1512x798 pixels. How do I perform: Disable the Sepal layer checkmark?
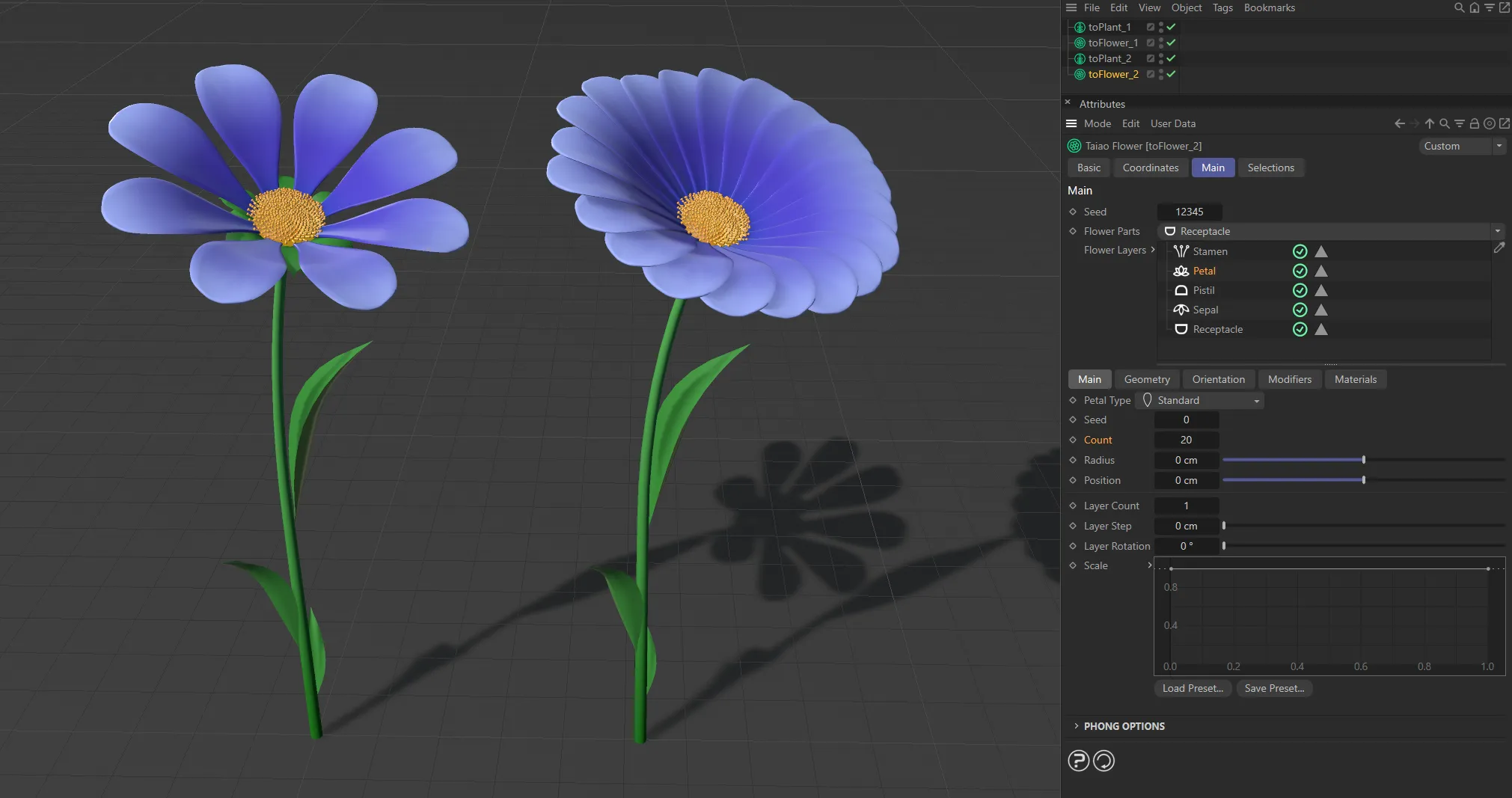coord(1300,310)
